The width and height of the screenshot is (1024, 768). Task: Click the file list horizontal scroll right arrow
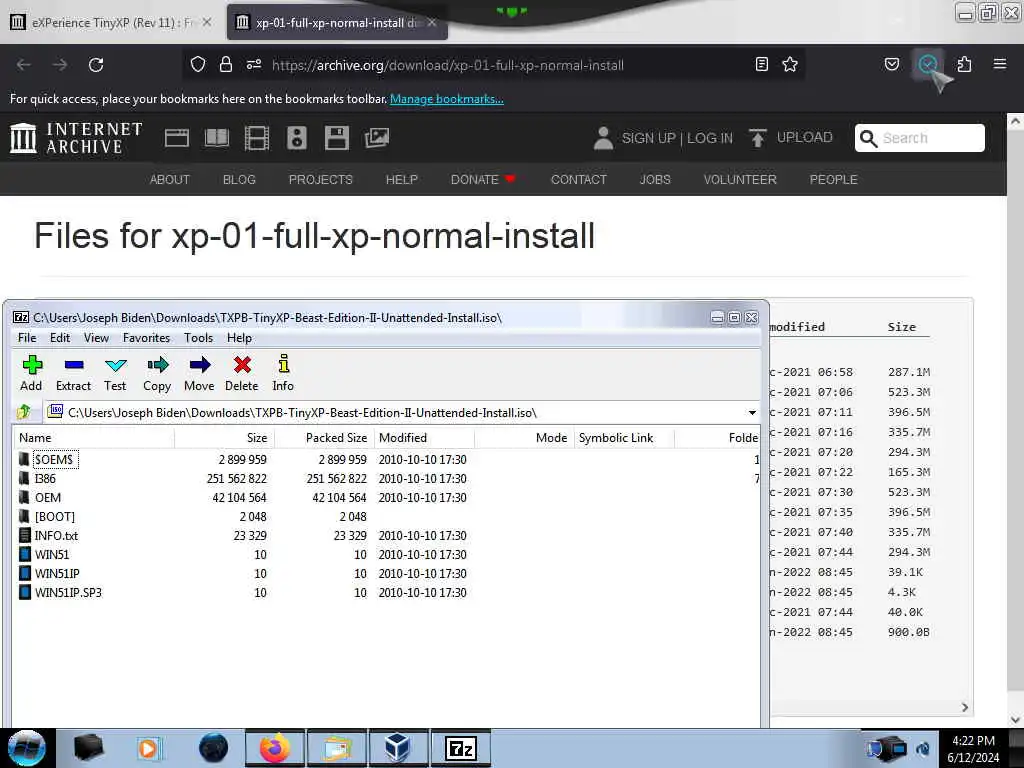click(965, 707)
